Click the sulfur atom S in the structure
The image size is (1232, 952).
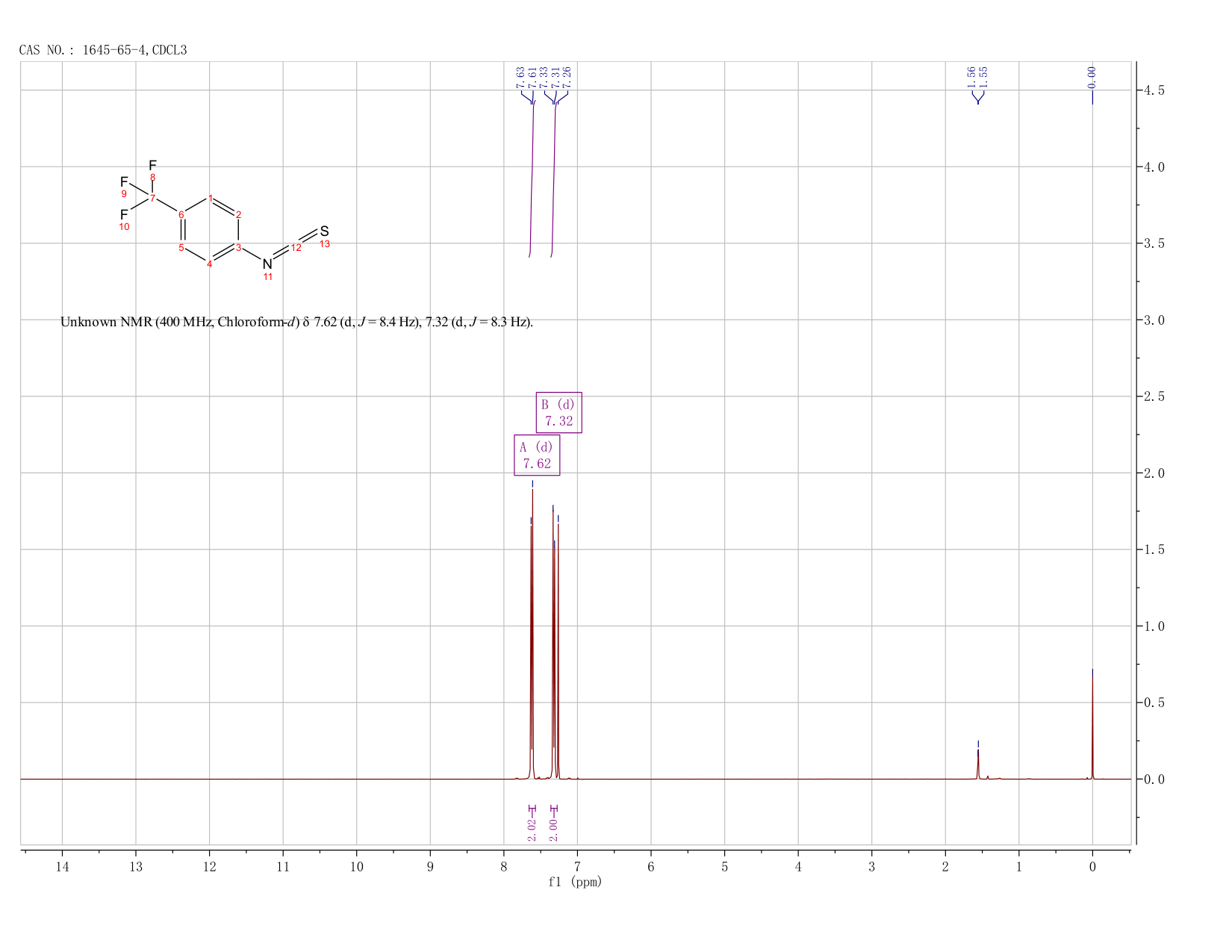[x=324, y=231]
